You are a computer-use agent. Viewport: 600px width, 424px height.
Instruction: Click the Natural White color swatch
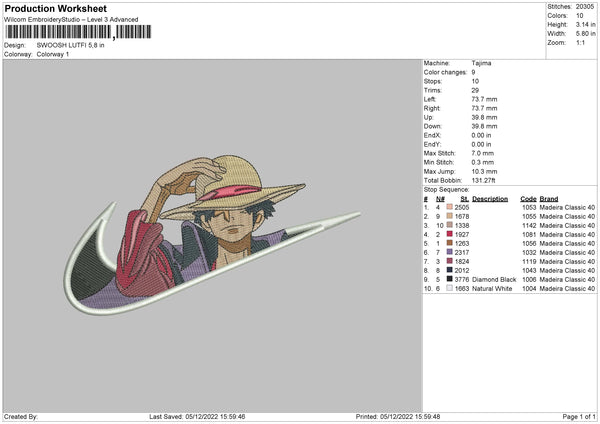click(x=450, y=288)
